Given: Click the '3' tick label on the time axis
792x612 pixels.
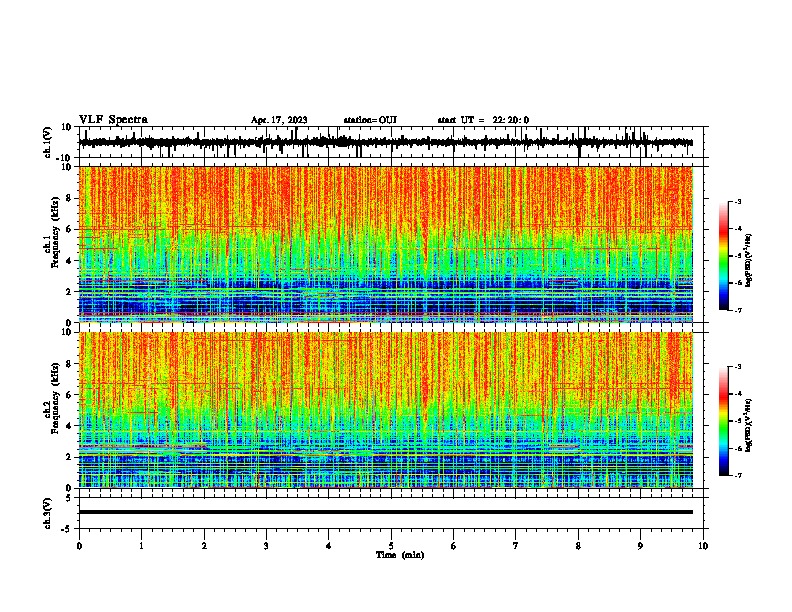Looking at the screenshot, I should (266, 546).
